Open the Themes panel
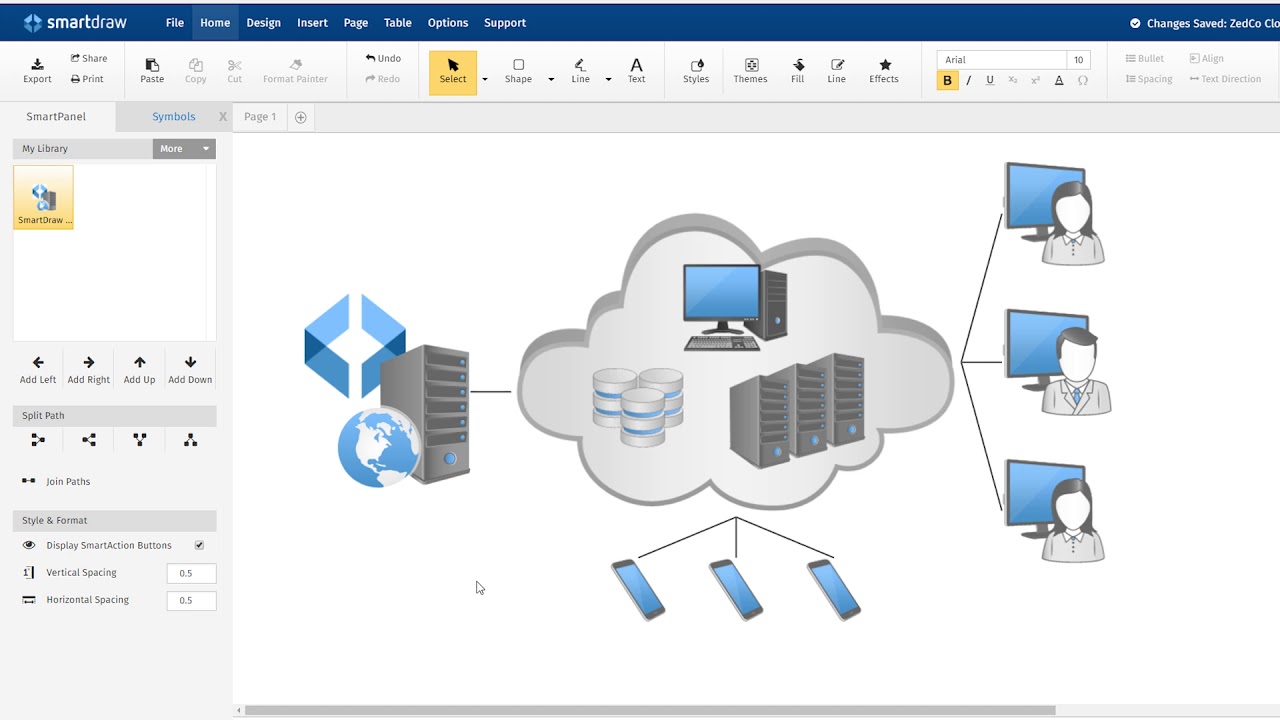 pos(750,71)
